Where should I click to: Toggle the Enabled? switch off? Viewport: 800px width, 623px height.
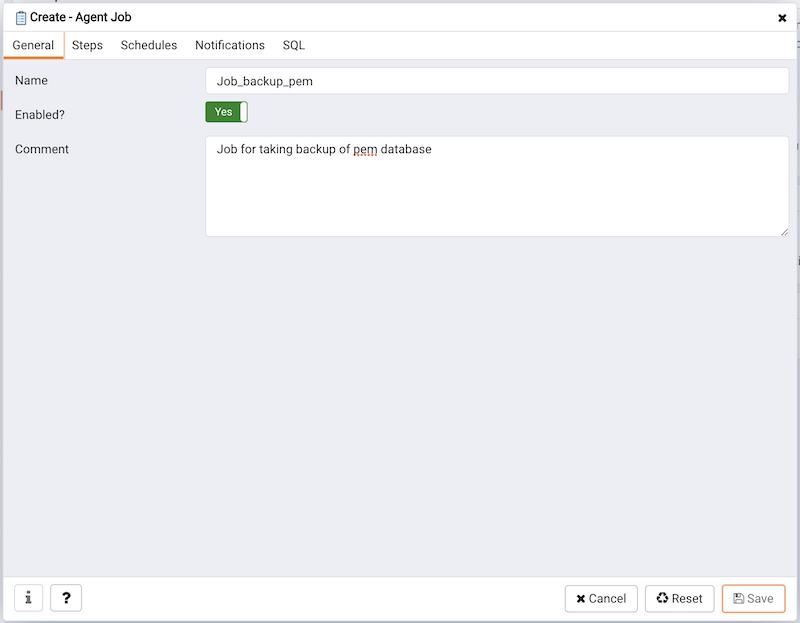227,112
